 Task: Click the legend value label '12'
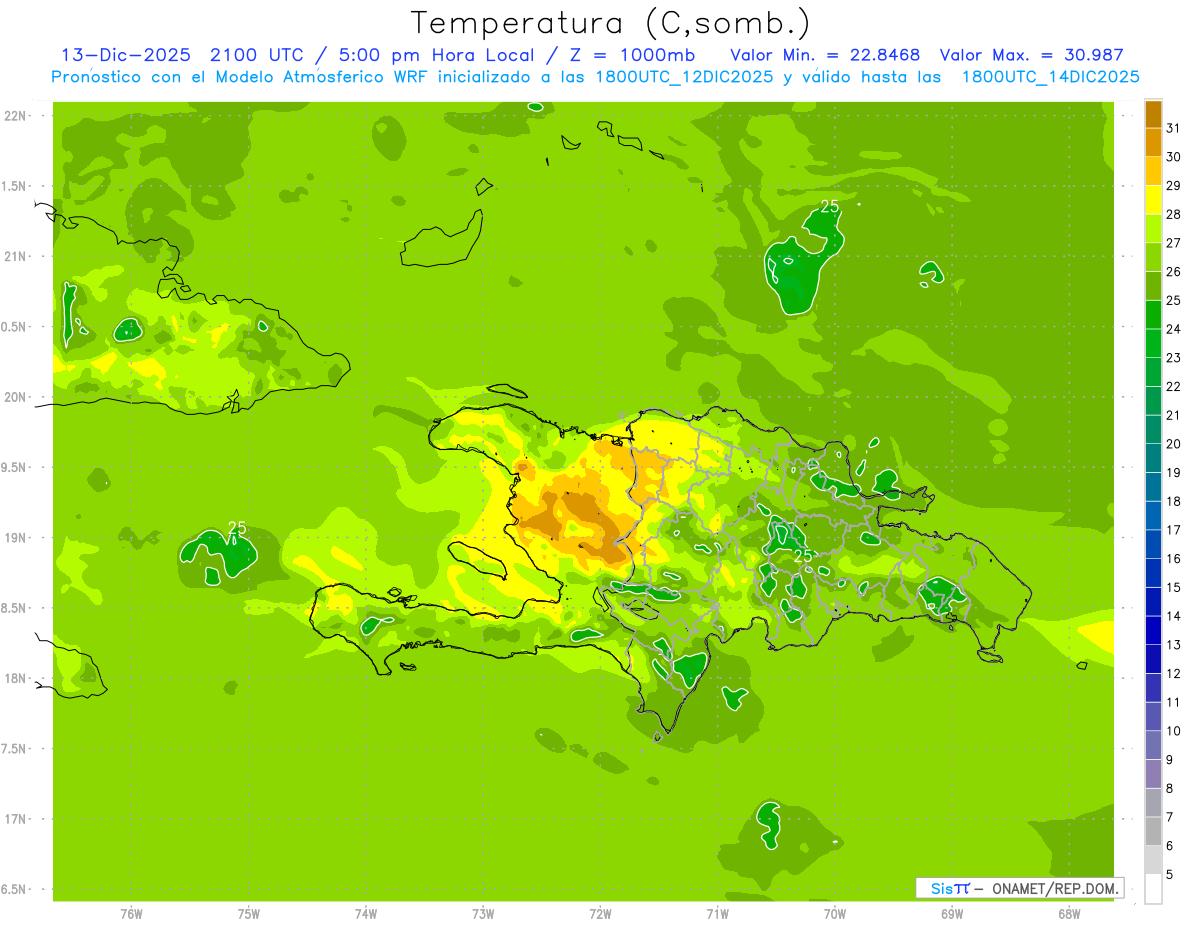(1173, 673)
